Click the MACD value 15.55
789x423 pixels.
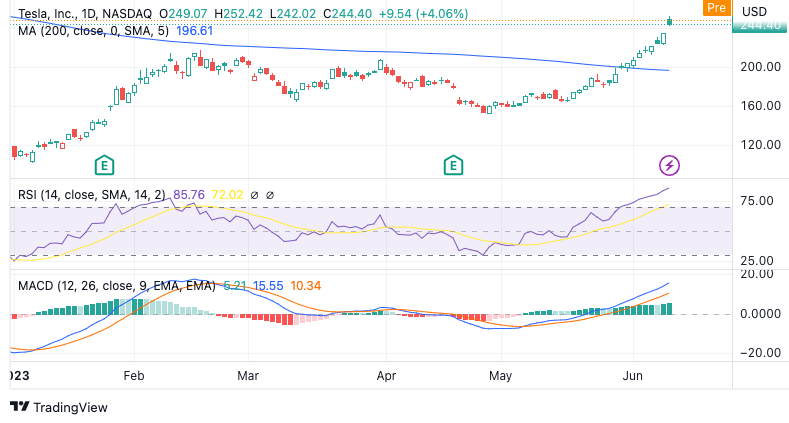coord(268,286)
